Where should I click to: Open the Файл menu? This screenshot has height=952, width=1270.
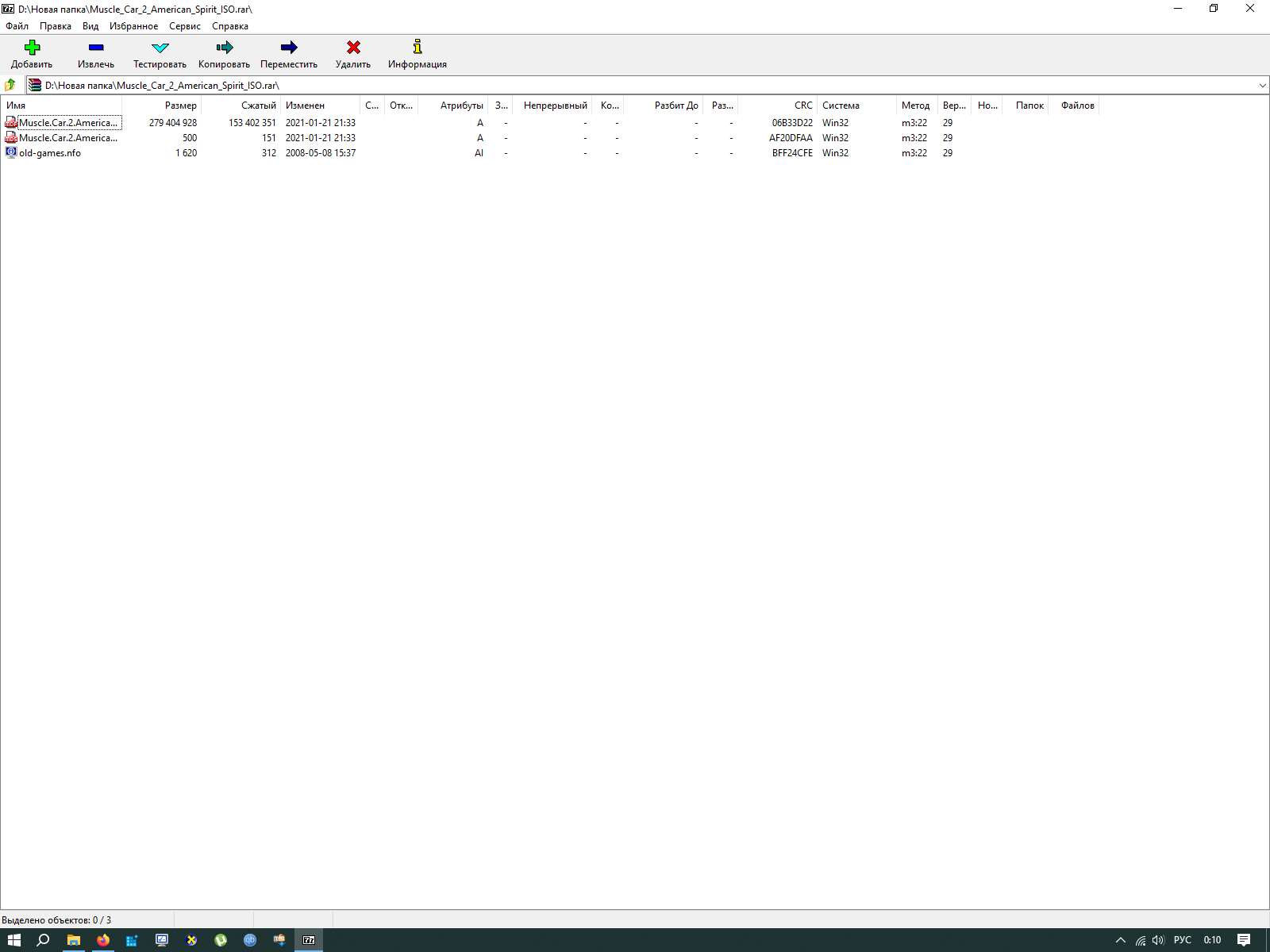pos(17,26)
